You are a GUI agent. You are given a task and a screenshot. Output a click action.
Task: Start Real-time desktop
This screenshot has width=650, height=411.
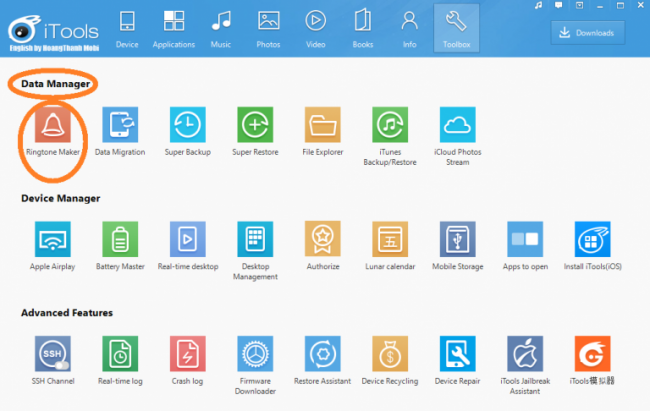188,239
